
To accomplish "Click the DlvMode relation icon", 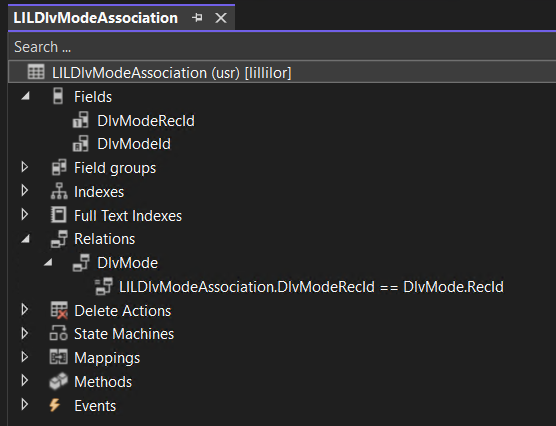I will pyautogui.click(x=81, y=263).
